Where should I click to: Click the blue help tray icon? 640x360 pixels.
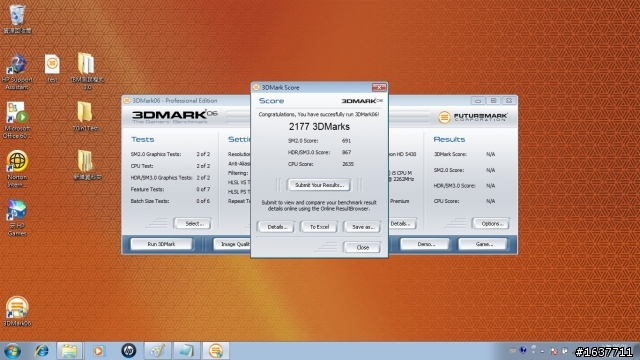523,350
